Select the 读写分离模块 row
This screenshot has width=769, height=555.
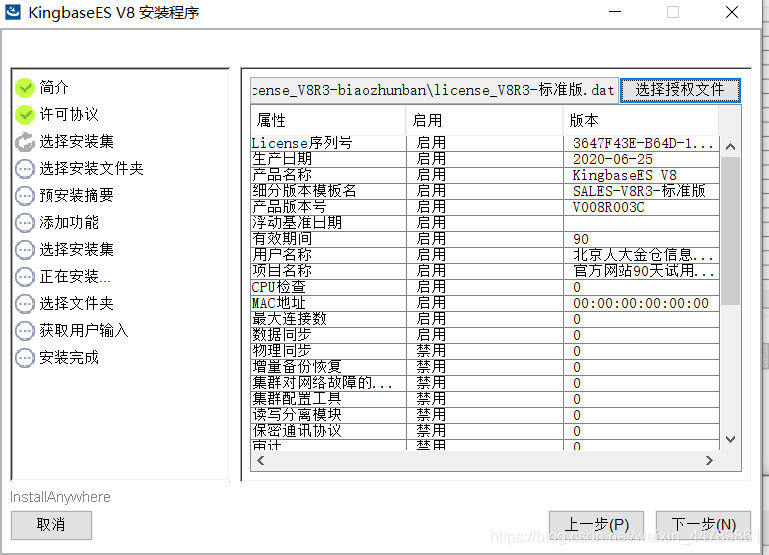(x=485, y=415)
